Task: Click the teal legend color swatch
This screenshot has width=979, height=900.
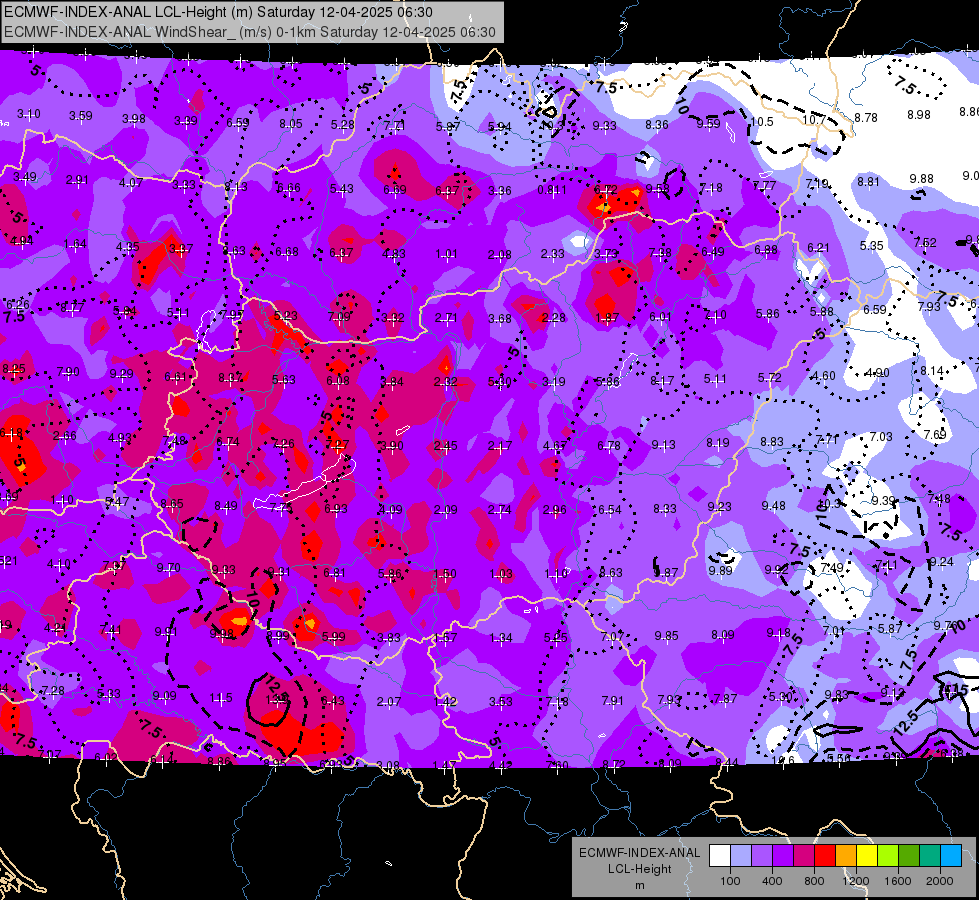Action: point(930,855)
